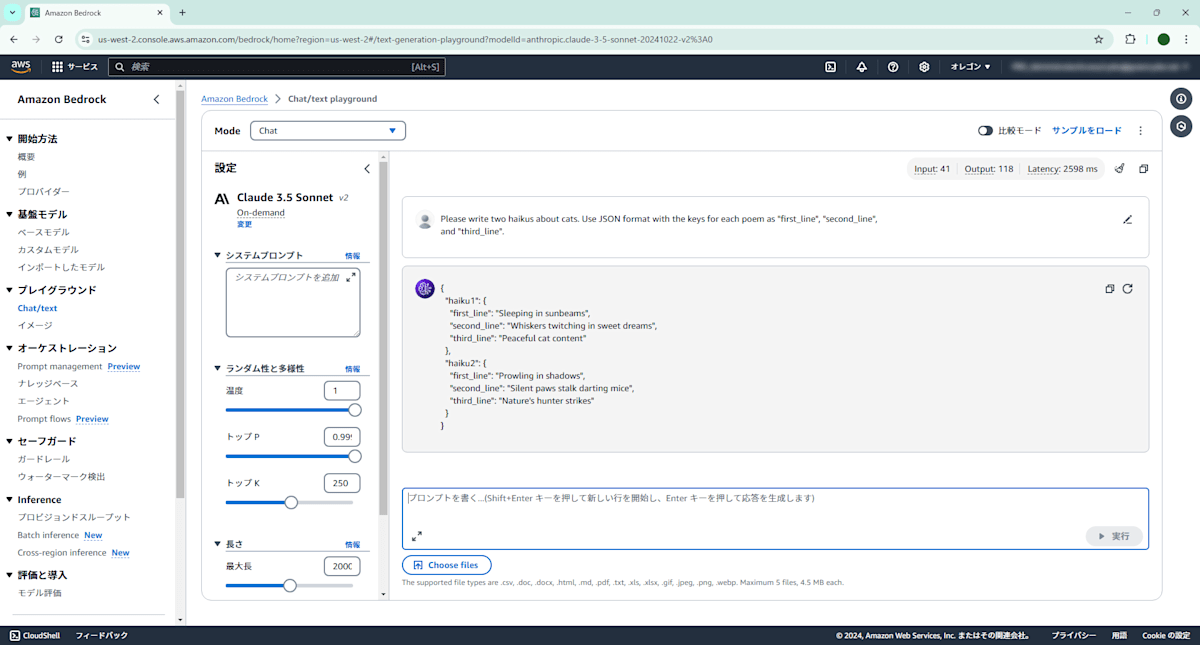Collapse the 基盤モデル sidebar section

pos(10,214)
